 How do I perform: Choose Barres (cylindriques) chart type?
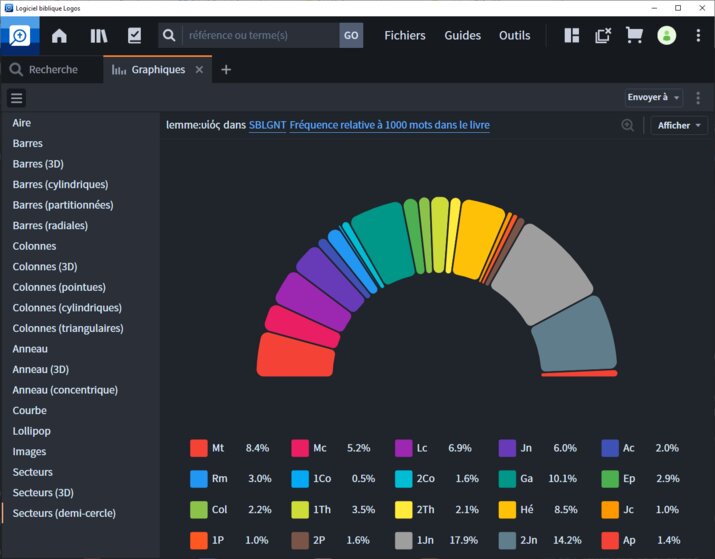pyautogui.click(x=61, y=184)
